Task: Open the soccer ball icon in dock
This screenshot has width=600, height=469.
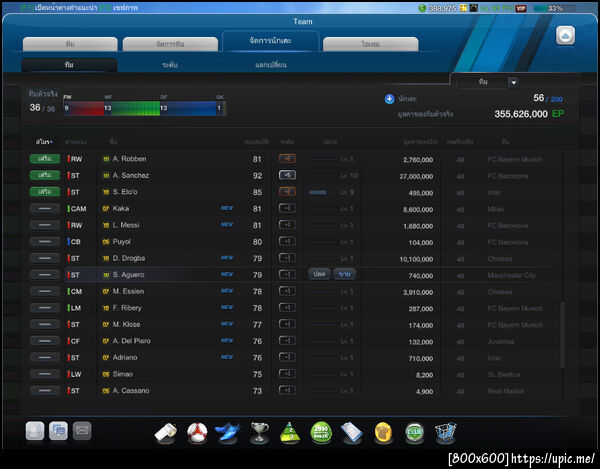Action: pyautogui.click(x=197, y=433)
